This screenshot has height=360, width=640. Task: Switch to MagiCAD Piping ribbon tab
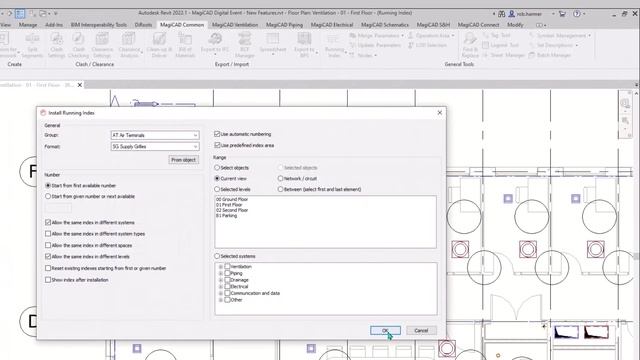pyautogui.click(x=284, y=25)
